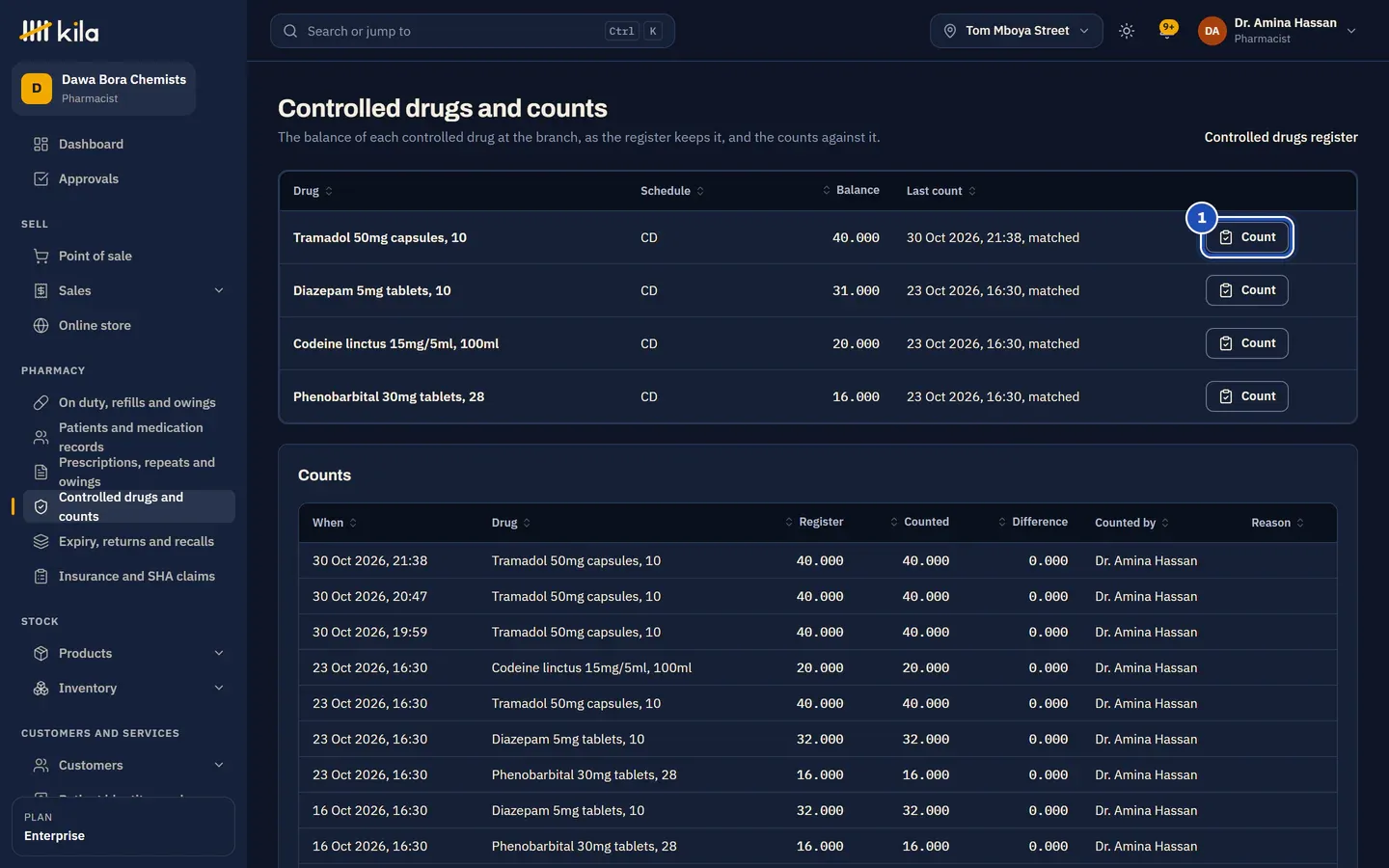The width and height of the screenshot is (1389, 868).
Task: Open the Dr. Amina Hassan account menu chevron
Action: pyautogui.click(x=1351, y=31)
